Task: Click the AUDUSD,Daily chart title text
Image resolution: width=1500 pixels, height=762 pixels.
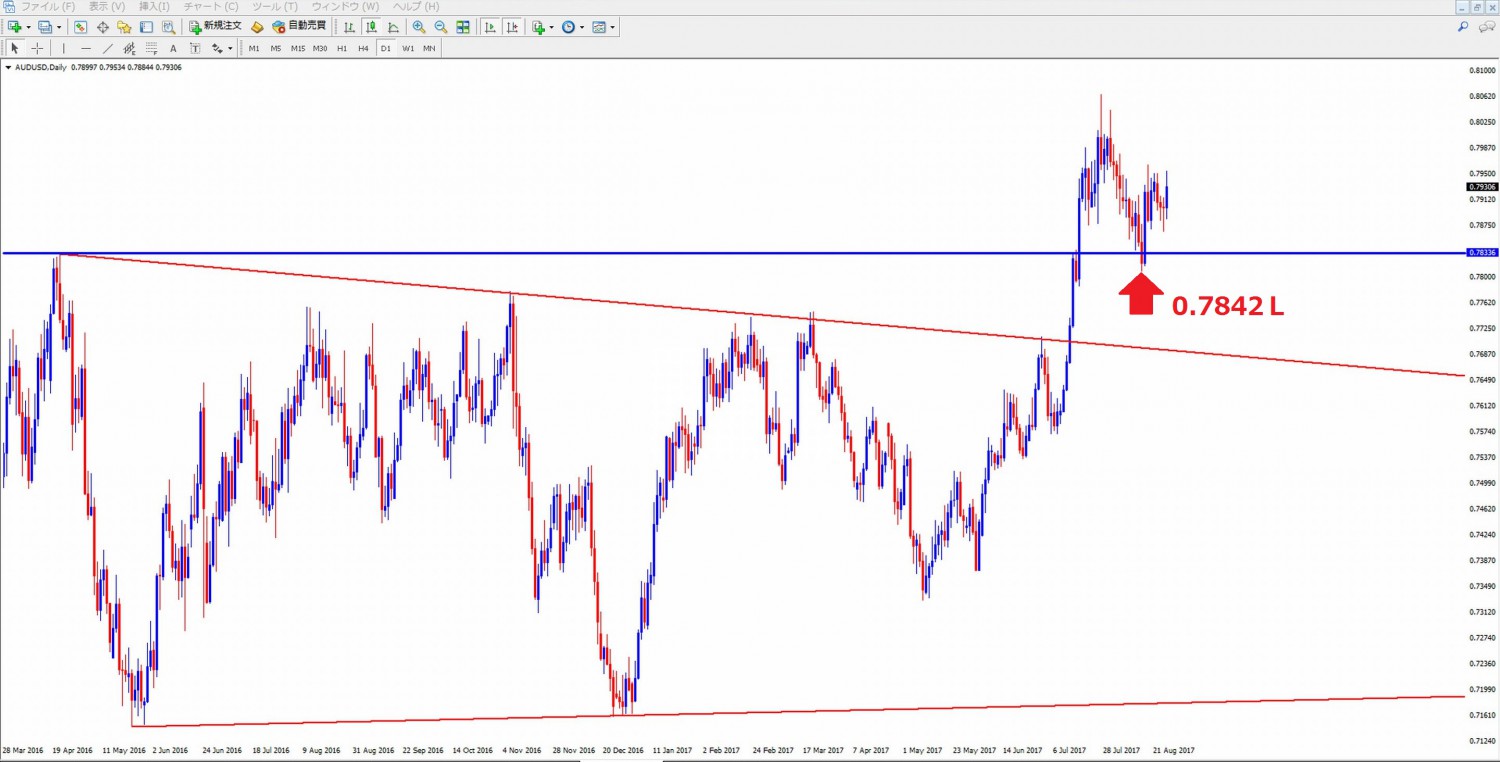Action: [x=41, y=68]
